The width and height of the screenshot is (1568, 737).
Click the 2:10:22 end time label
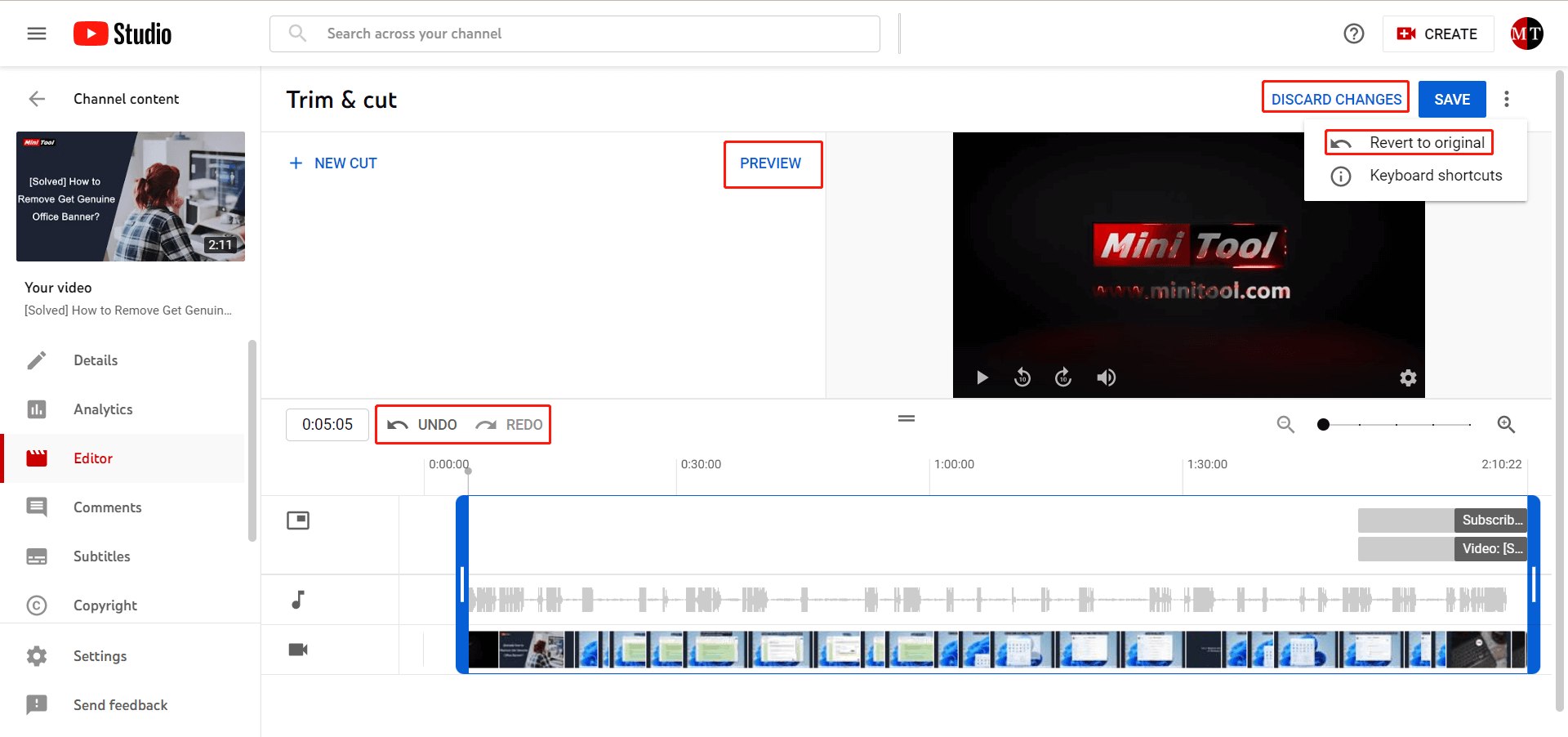[1502, 464]
